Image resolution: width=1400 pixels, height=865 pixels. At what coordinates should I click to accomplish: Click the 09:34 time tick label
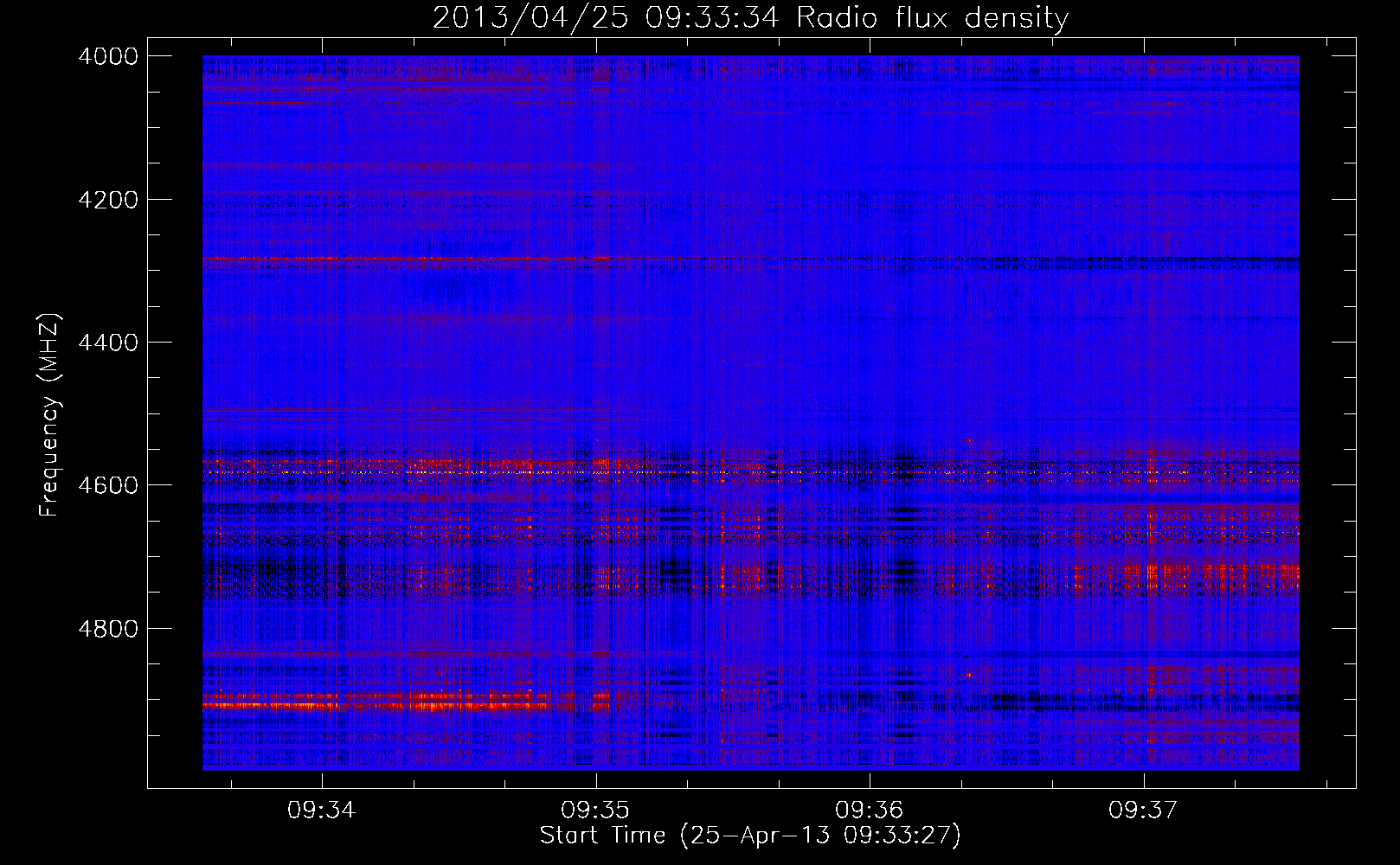click(x=322, y=811)
